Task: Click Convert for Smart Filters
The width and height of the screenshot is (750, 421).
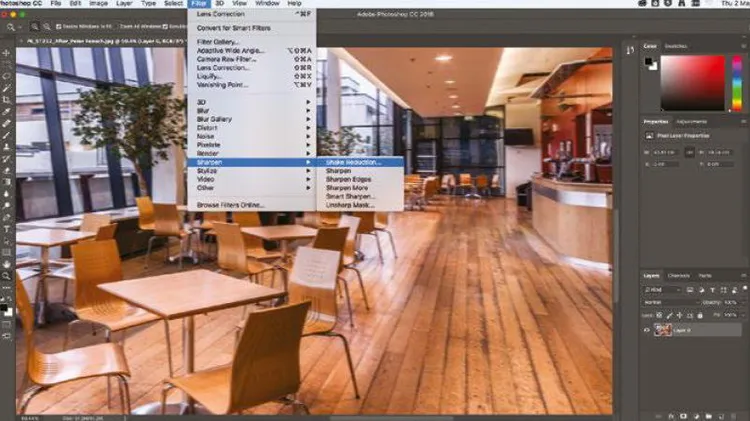Action: [x=252, y=28]
